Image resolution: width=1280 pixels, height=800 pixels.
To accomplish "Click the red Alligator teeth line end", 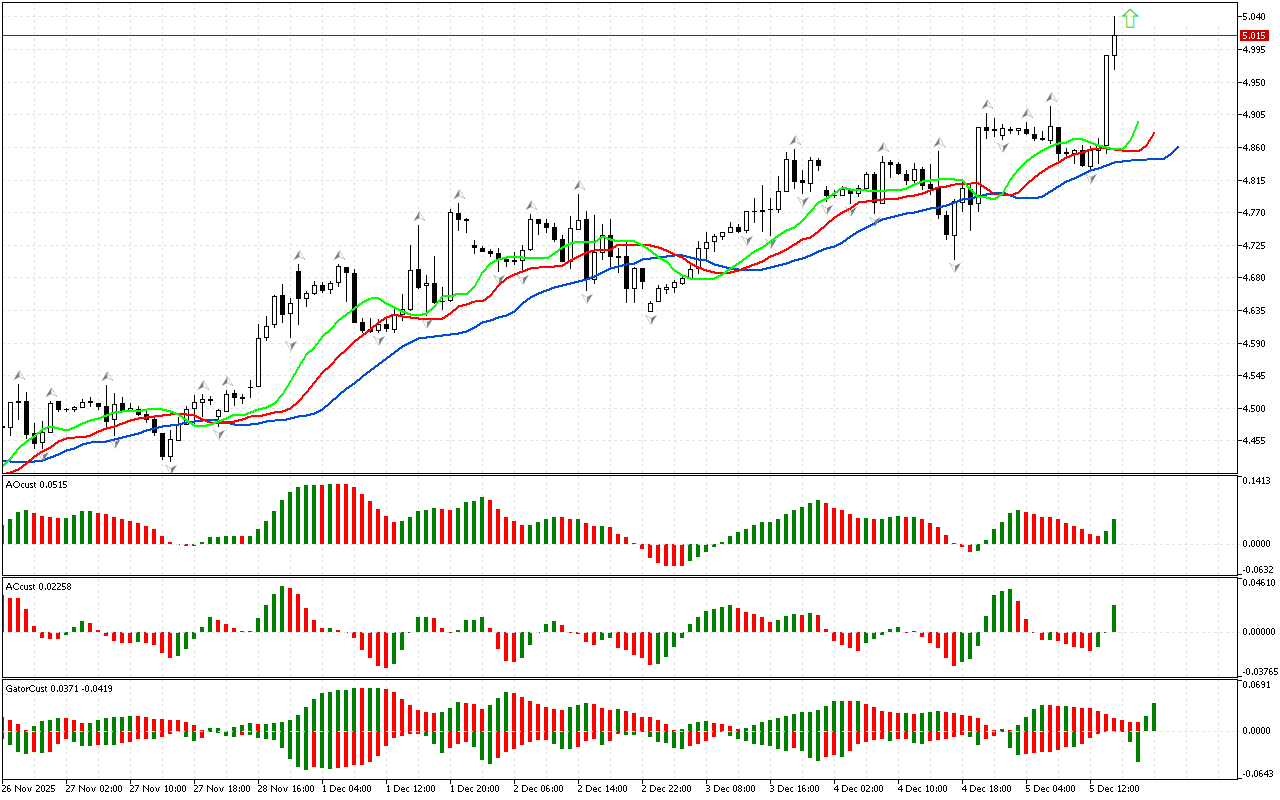I will [1154, 132].
